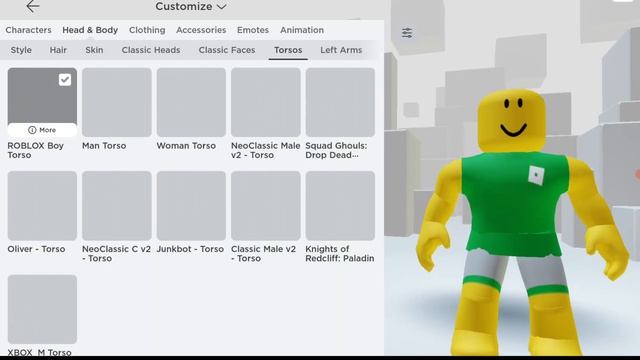The height and width of the screenshot is (360, 640).
Task: Open the Accessories tab
Action: pyautogui.click(x=201, y=30)
